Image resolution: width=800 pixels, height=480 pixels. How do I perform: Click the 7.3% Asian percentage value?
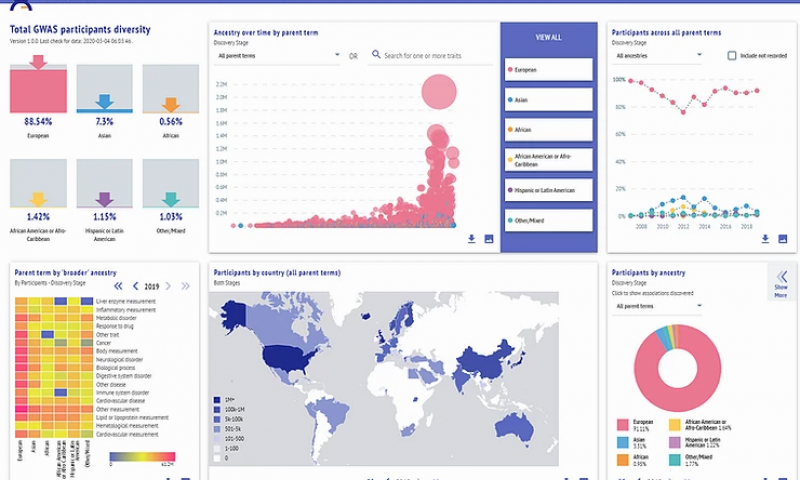click(105, 121)
